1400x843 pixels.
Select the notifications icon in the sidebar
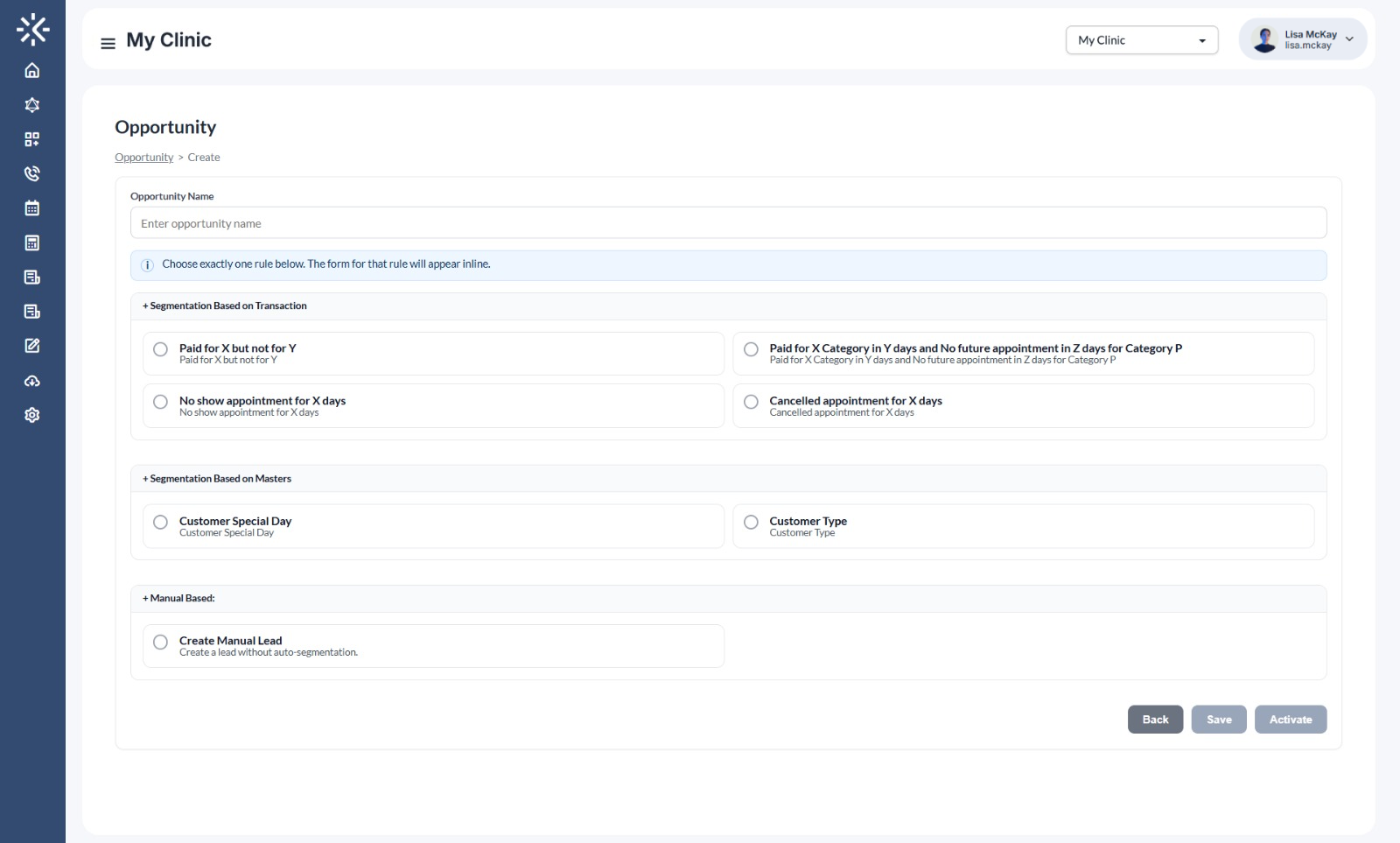pyautogui.click(x=32, y=104)
